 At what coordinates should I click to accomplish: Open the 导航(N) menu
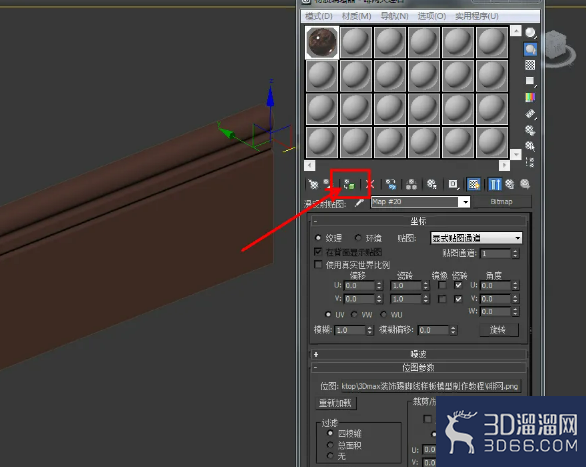[x=394, y=16]
